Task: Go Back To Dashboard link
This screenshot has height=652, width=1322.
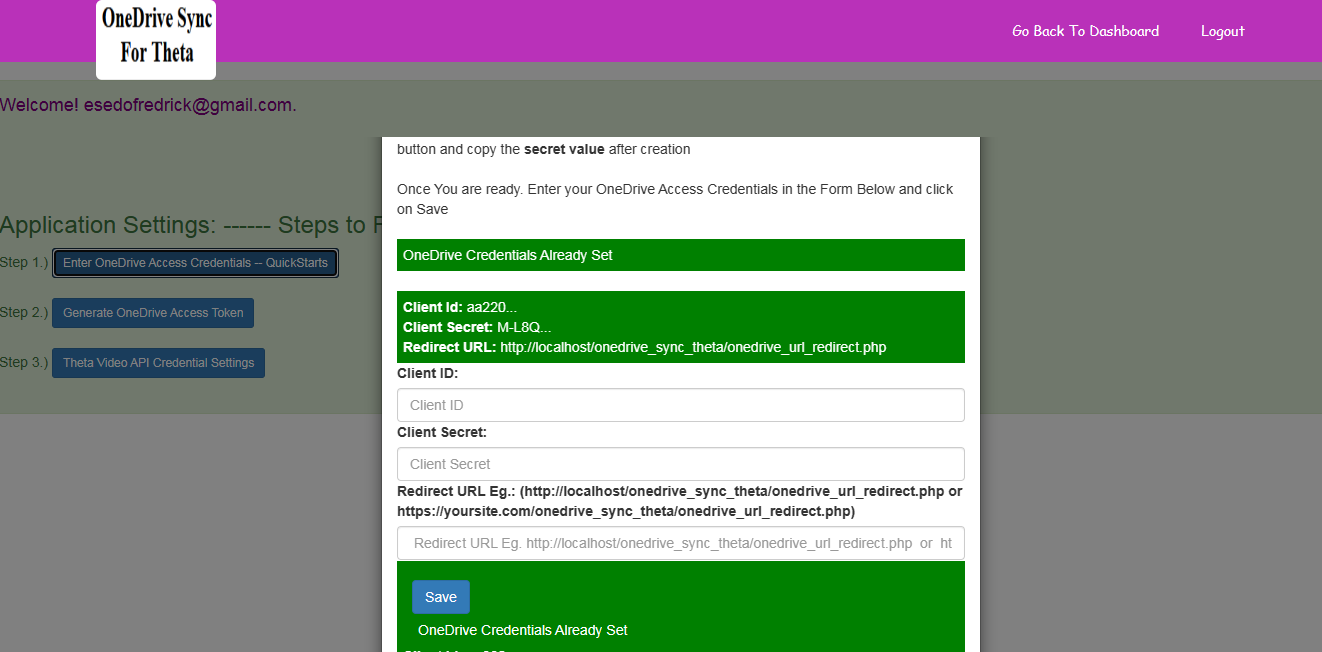Action: pyautogui.click(x=1085, y=31)
